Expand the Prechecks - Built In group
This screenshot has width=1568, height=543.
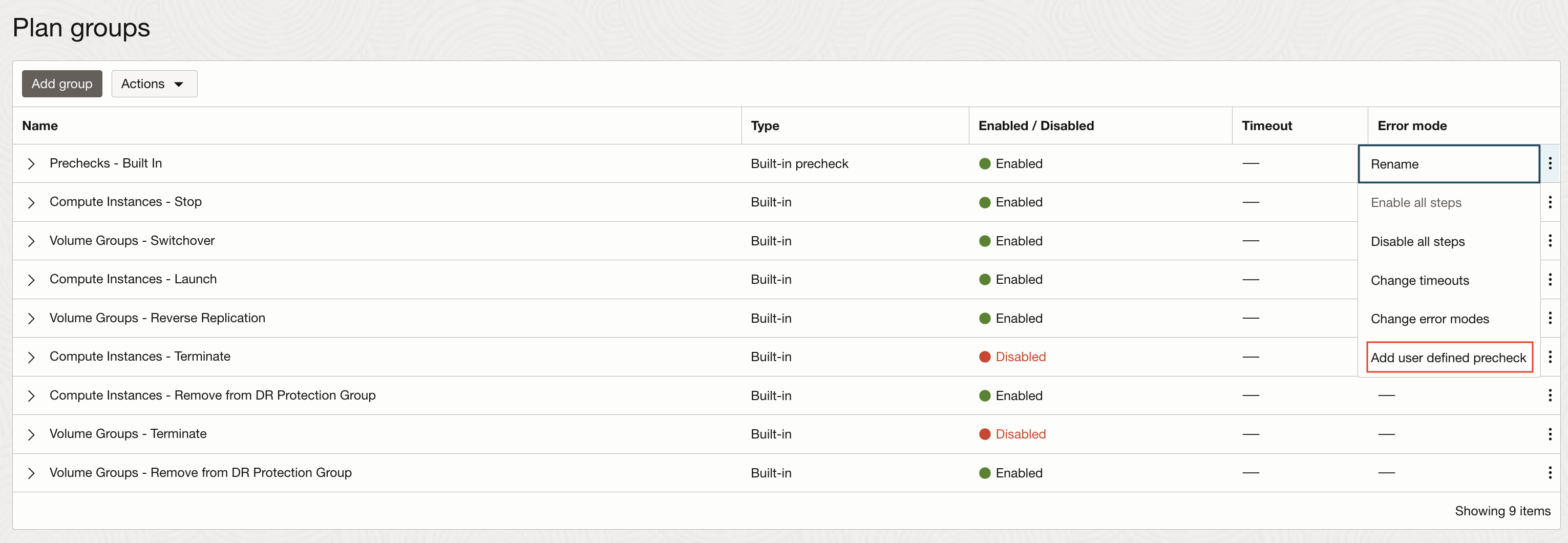[x=32, y=163]
